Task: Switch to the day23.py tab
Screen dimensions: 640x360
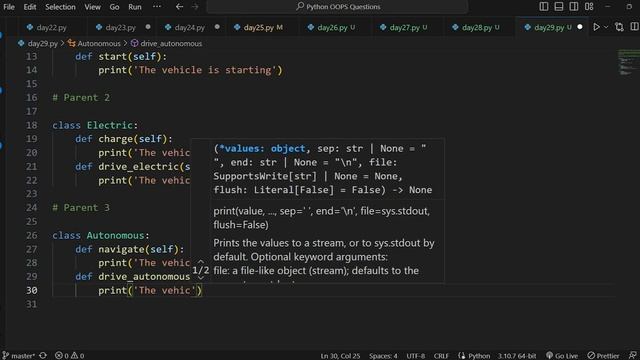Action: point(120,27)
